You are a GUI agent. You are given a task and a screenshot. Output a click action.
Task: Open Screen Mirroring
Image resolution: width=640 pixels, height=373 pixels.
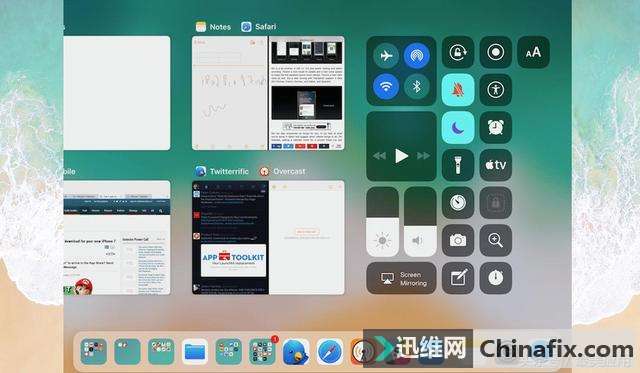(x=401, y=278)
